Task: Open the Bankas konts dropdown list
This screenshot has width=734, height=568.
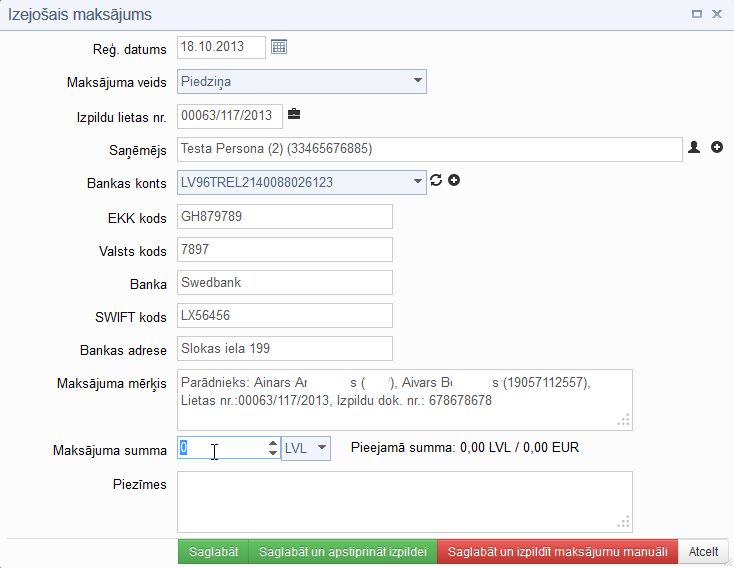Action: coord(417,182)
